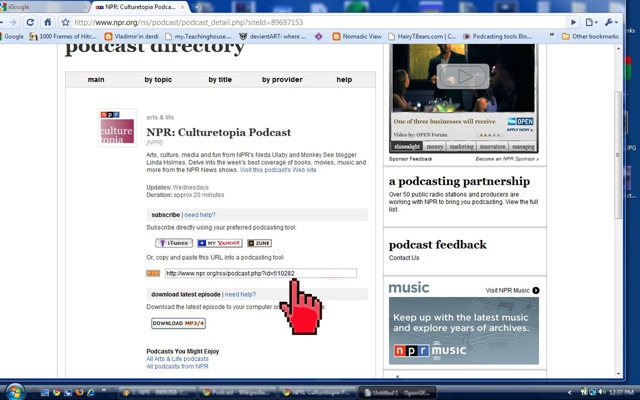Open the 1000 Frames of Hitc... bookmark

pyautogui.click(x=63, y=36)
